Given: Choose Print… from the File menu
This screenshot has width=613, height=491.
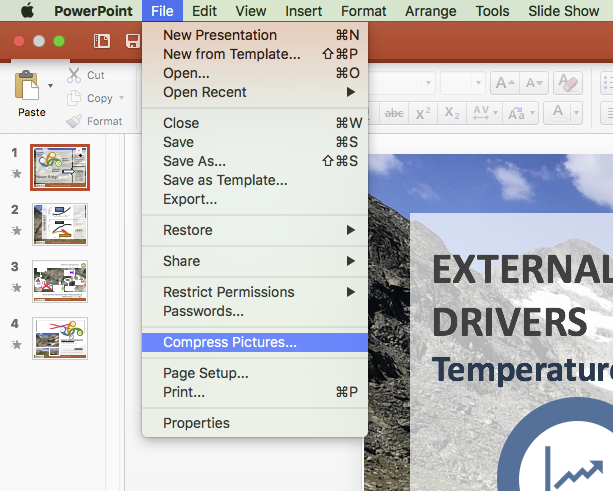Looking at the screenshot, I should [x=255, y=392].
